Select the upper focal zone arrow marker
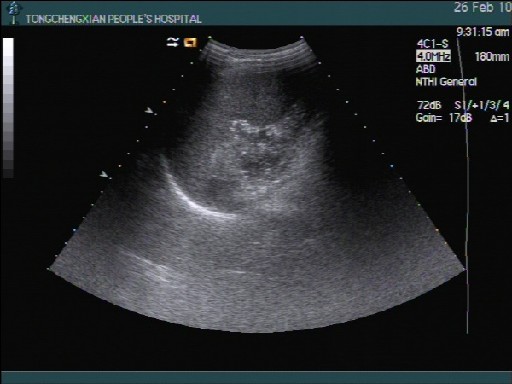This screenshot has height=384, width=512. coord(149,110)
